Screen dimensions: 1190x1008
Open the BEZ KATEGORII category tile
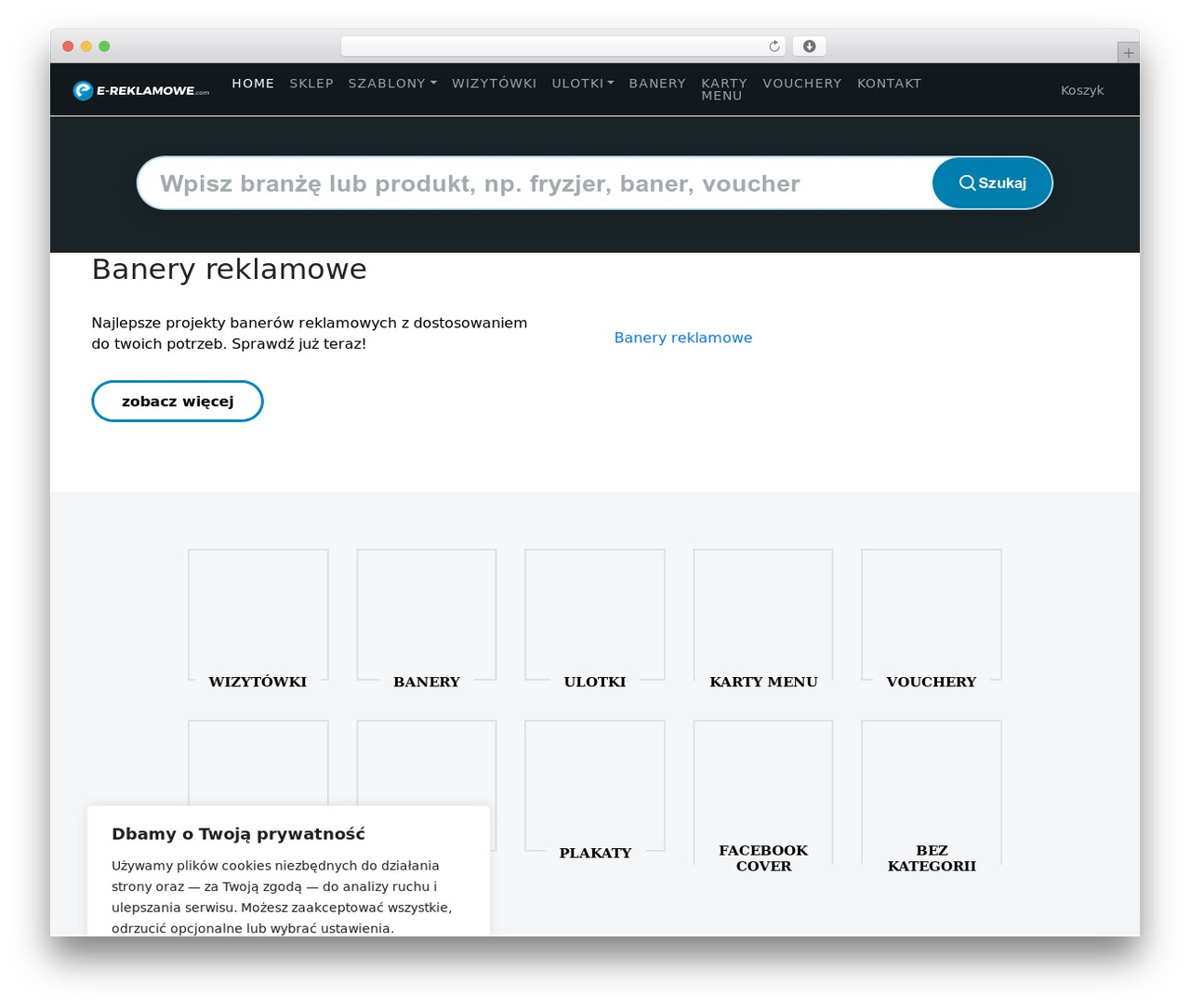pyautogui.click(x=932, y=797)
